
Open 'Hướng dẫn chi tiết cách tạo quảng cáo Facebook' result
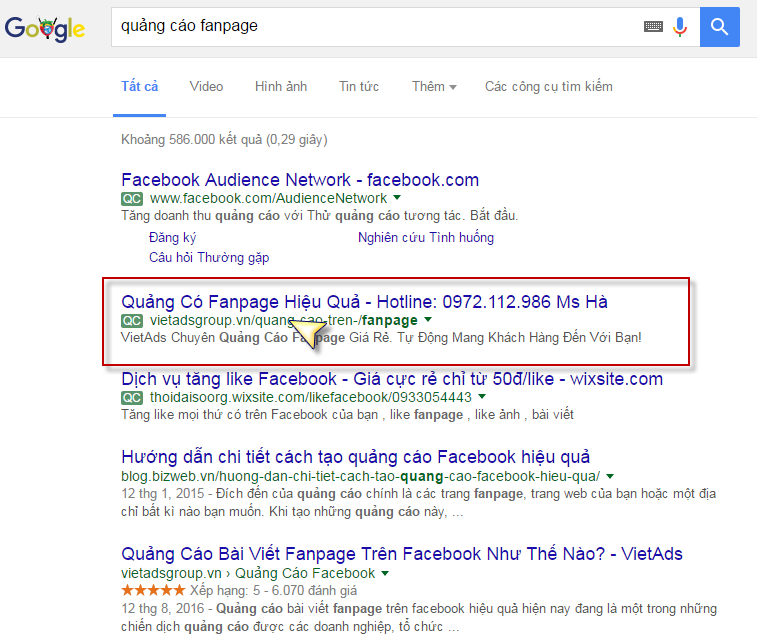356,457
